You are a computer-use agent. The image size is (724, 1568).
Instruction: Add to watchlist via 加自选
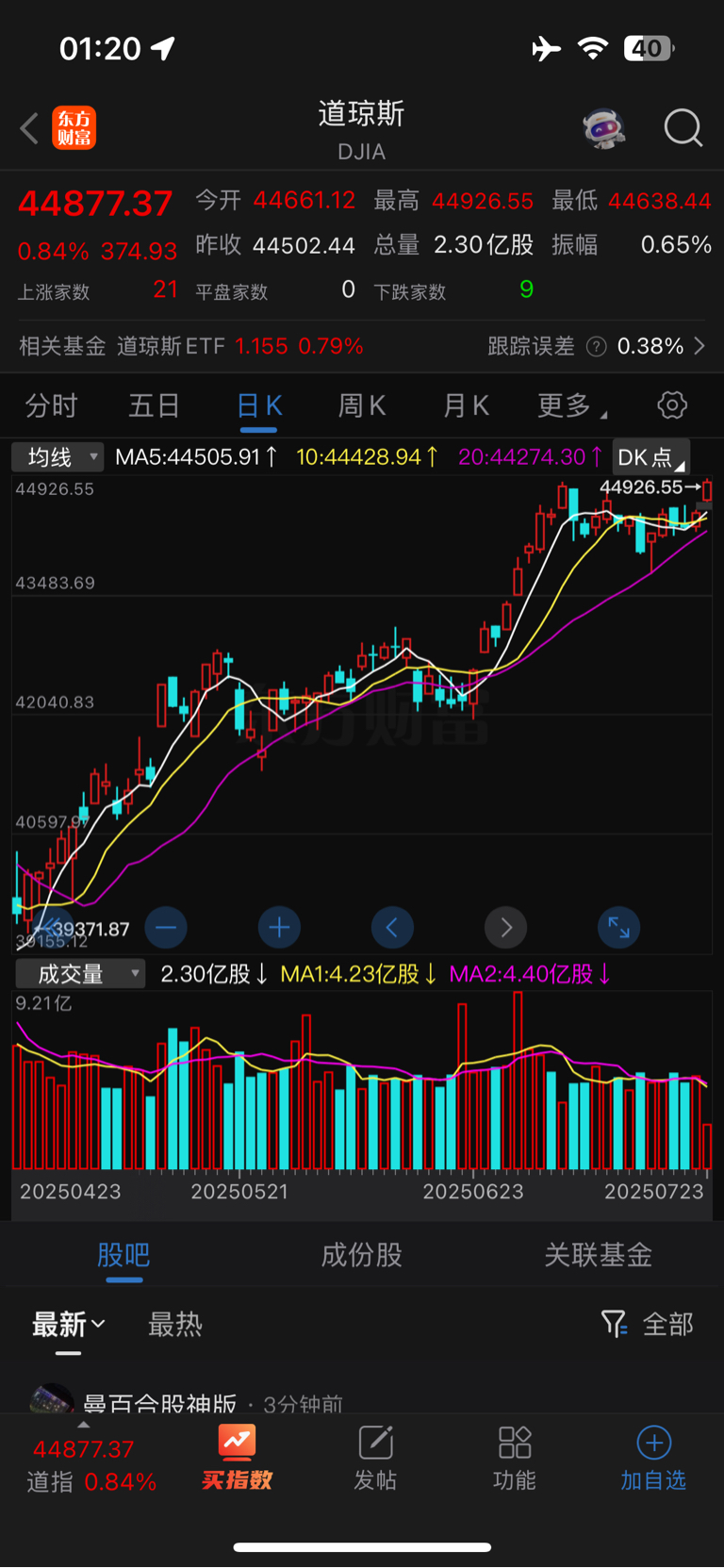click(653, 1458)
